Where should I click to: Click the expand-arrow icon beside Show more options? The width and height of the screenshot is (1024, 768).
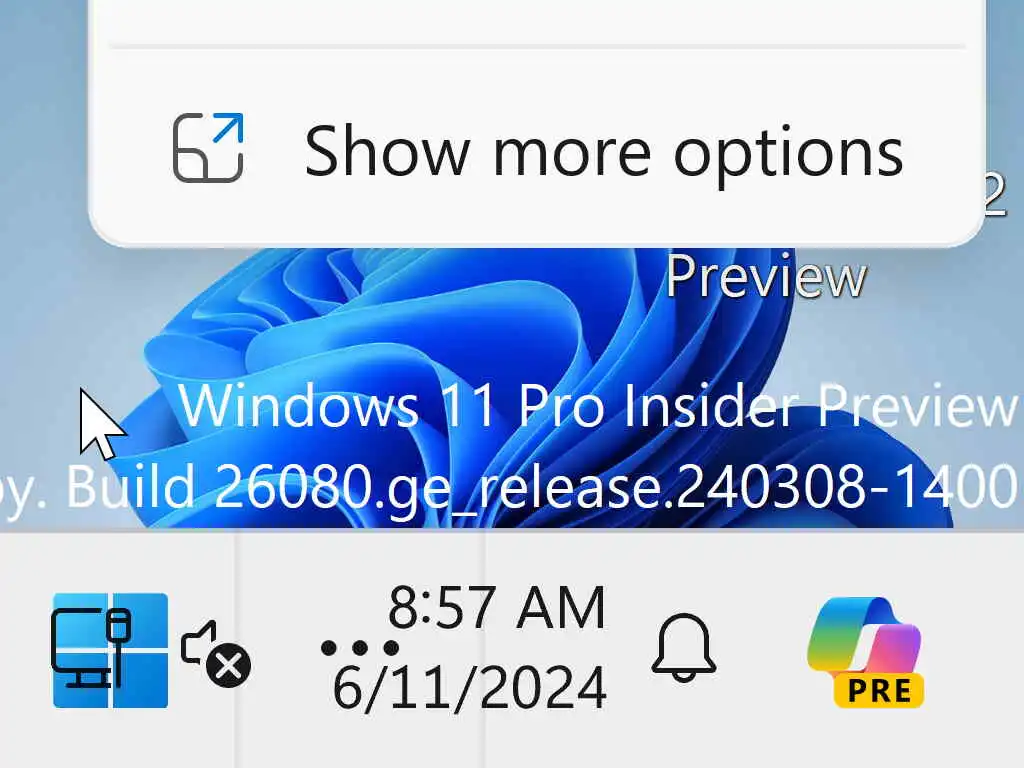(x=208, y=148)
